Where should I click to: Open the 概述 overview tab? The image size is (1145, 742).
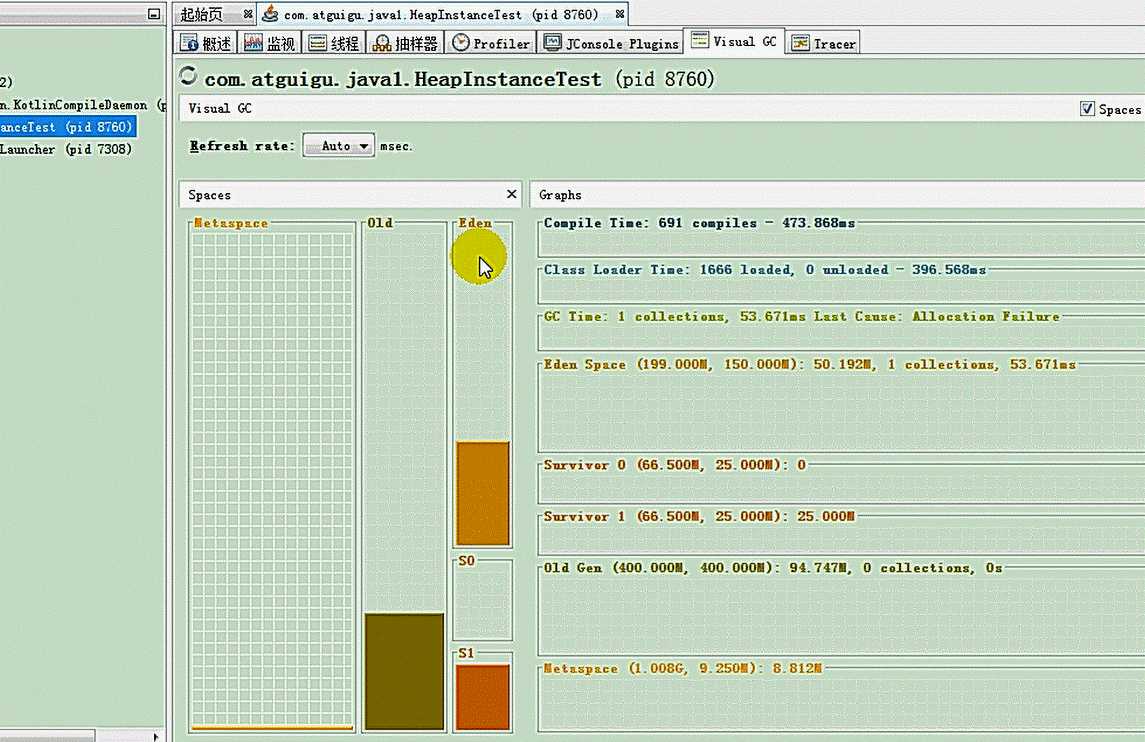206,43
